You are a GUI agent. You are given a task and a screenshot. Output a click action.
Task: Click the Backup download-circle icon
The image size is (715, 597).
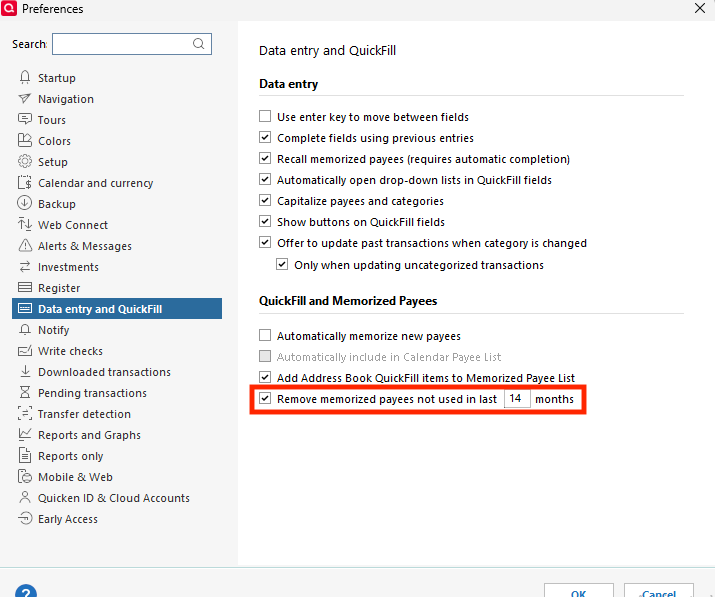point(25,203)
